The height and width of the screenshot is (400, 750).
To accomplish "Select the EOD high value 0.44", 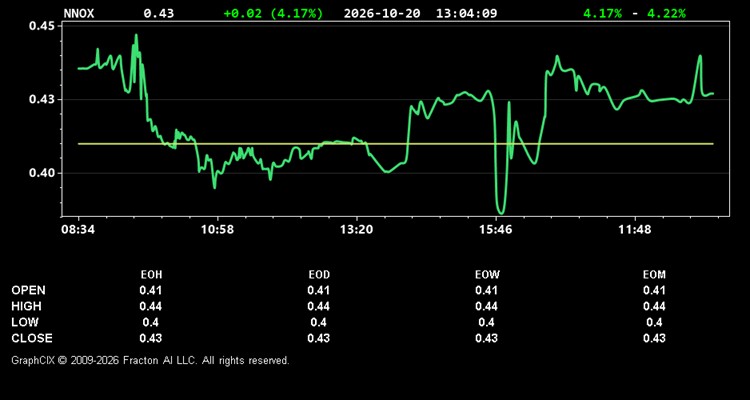I will pos(319,306).
